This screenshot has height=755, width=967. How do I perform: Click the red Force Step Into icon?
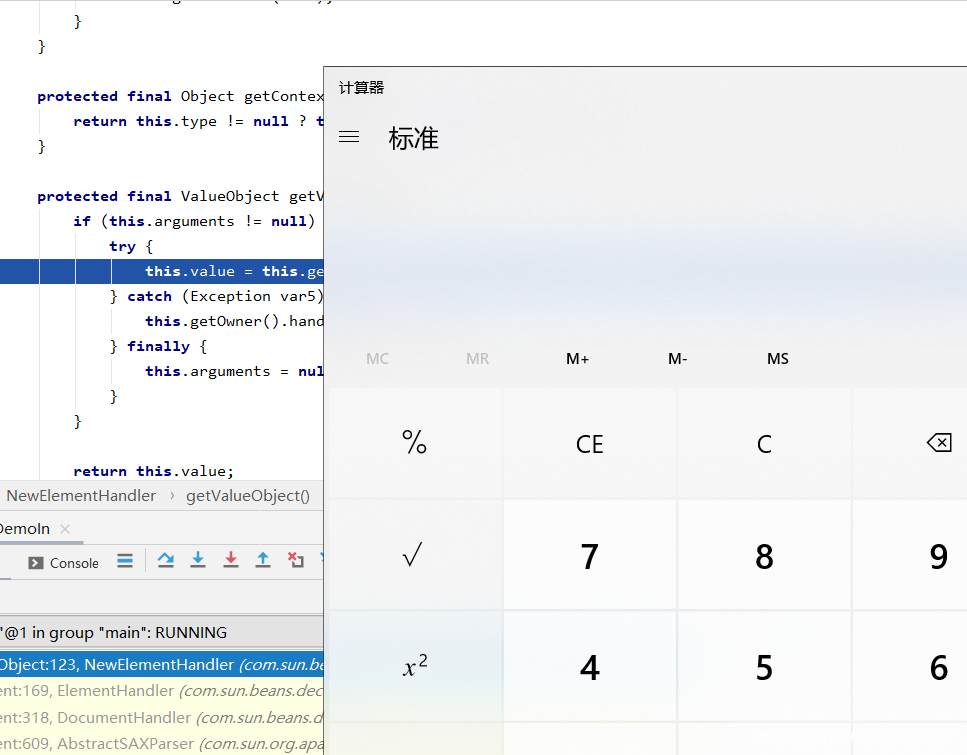[x=231, y=560]
